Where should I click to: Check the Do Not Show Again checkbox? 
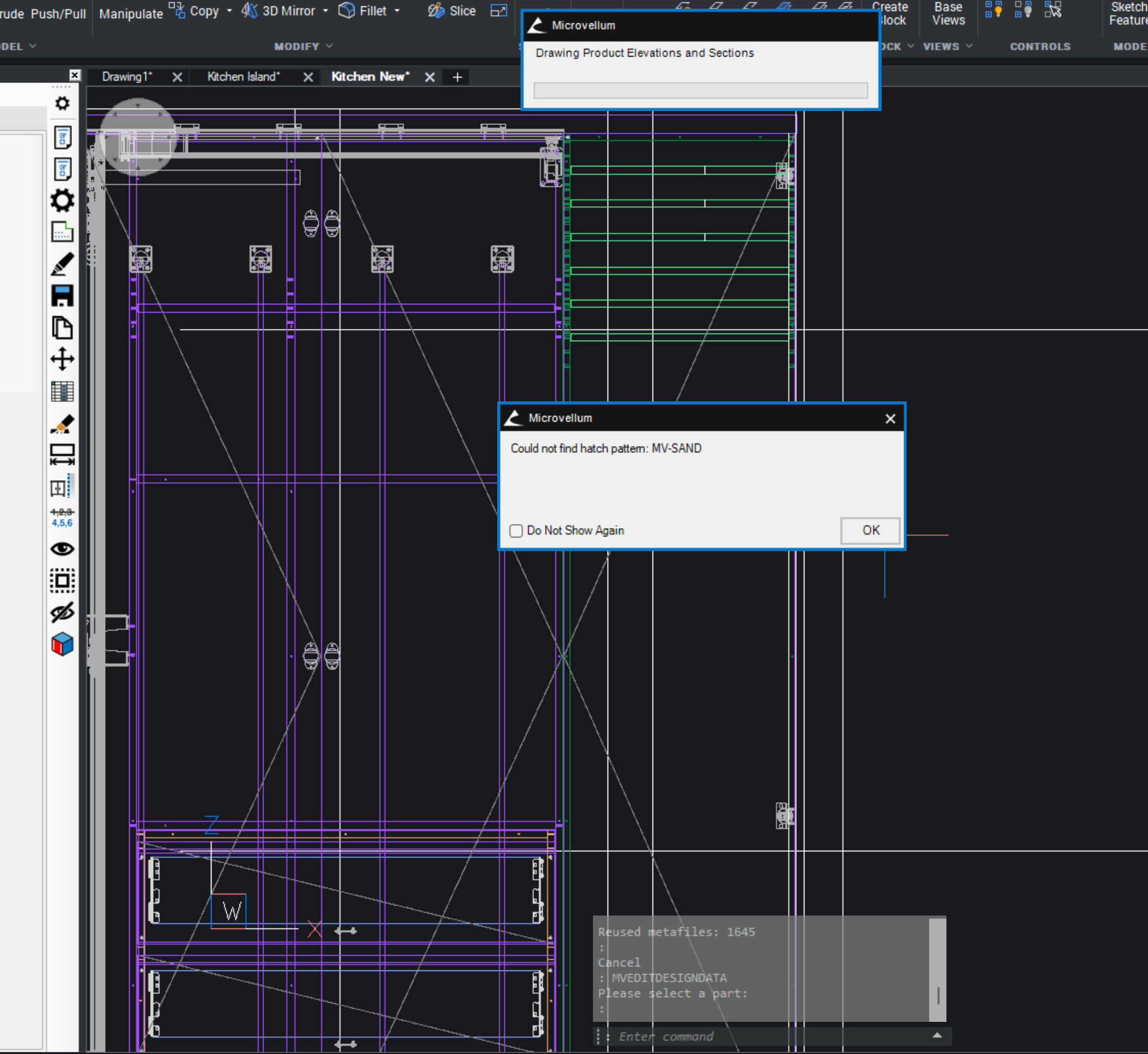click(x=516, y=531)
